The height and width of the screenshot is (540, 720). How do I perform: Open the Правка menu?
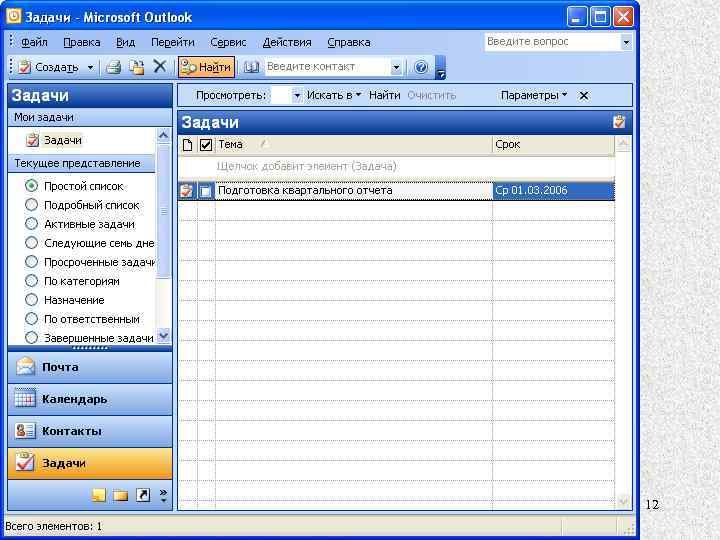coord(82,42)
